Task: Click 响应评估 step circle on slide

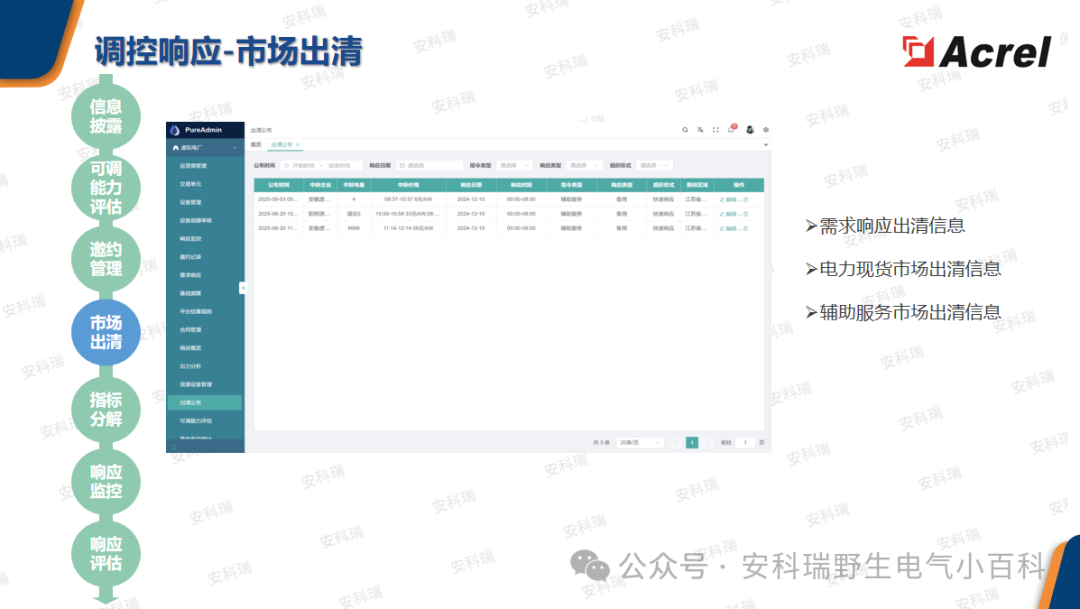Action: 105,553
